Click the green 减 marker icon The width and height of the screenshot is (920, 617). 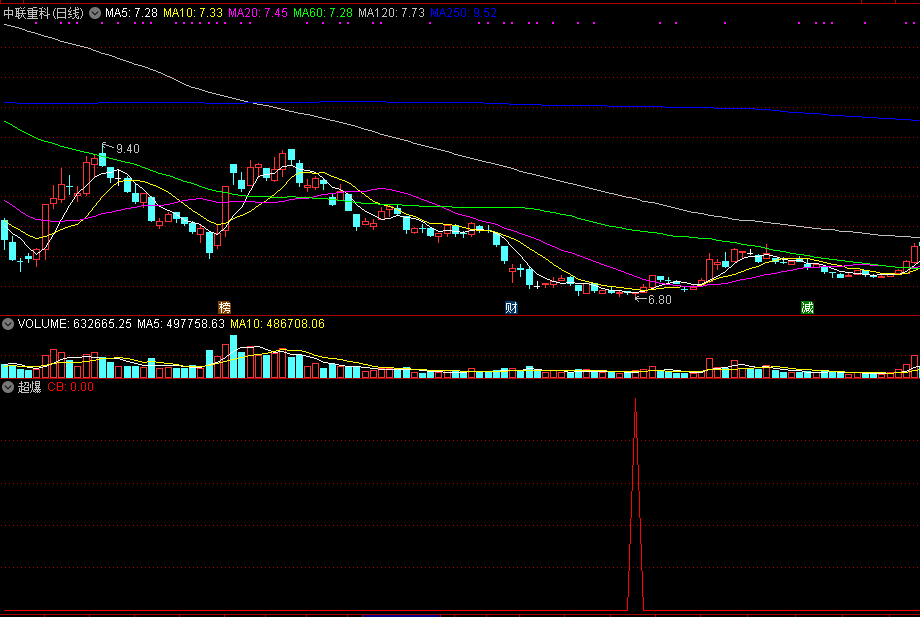807,307
